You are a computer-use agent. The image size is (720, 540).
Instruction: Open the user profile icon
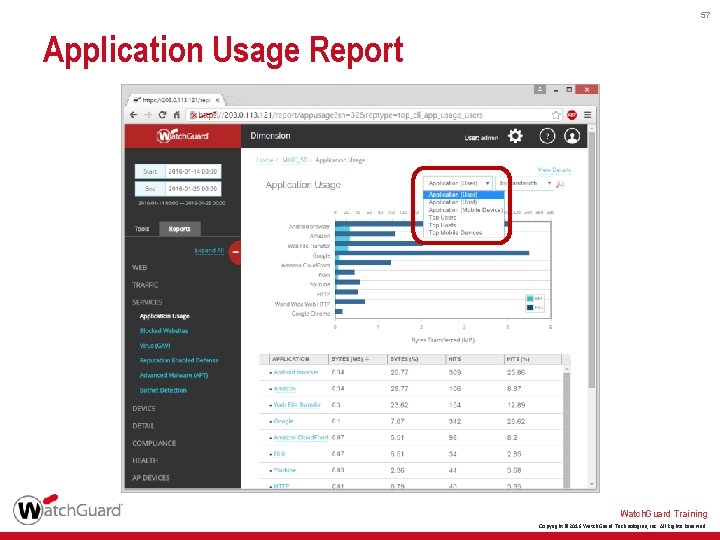pyautogui.click(x=572, y=136)
